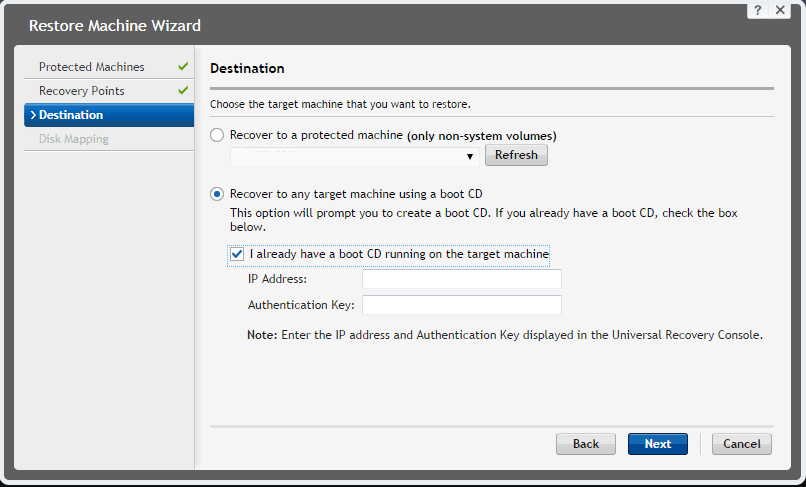Uncheck I already have a boot CD checkbox
Viewport: 806px width, 487px height.
237,254
